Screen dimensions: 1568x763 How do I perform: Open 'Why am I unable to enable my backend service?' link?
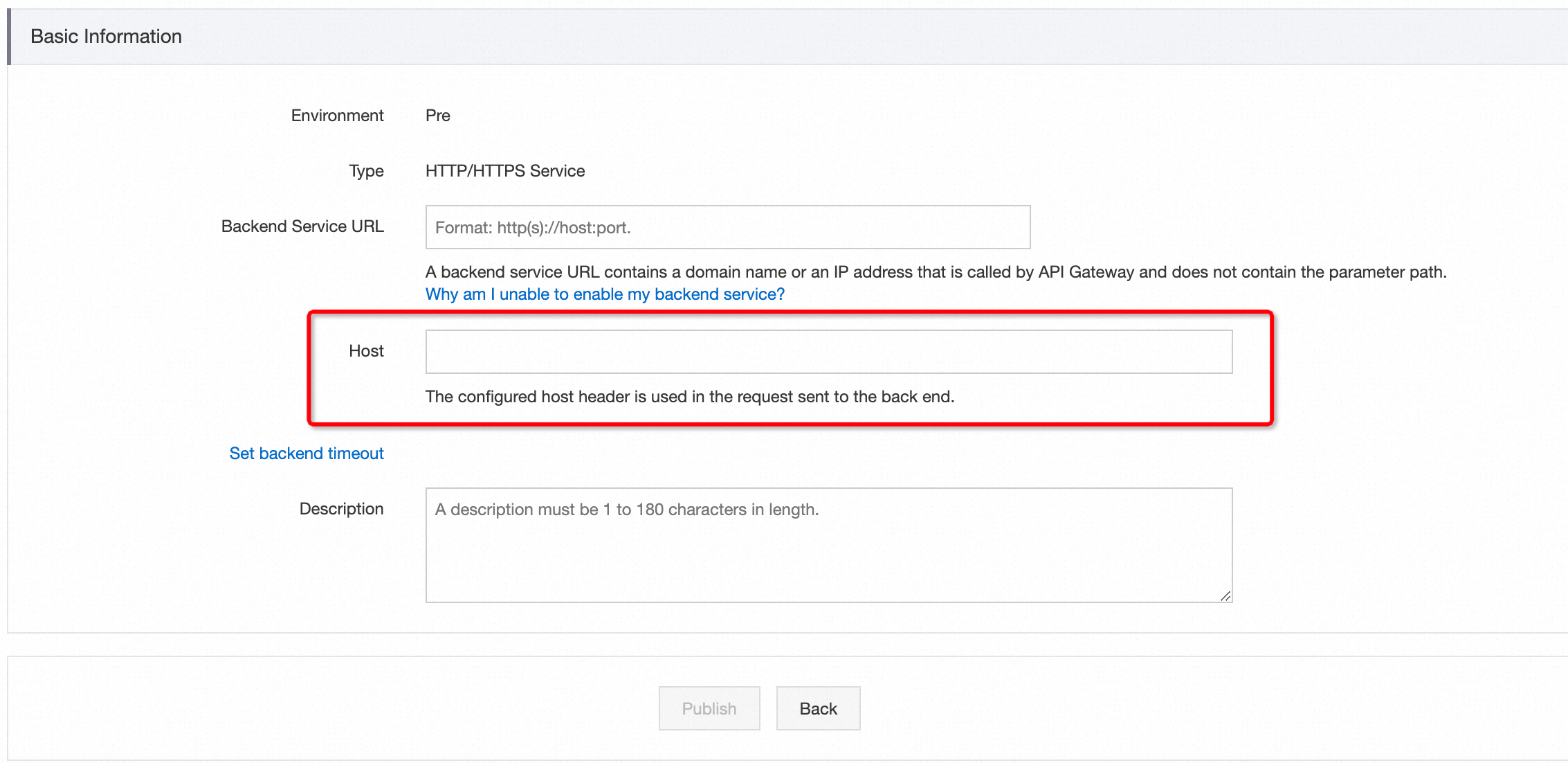pyautogui.click(x=605, y=294)
